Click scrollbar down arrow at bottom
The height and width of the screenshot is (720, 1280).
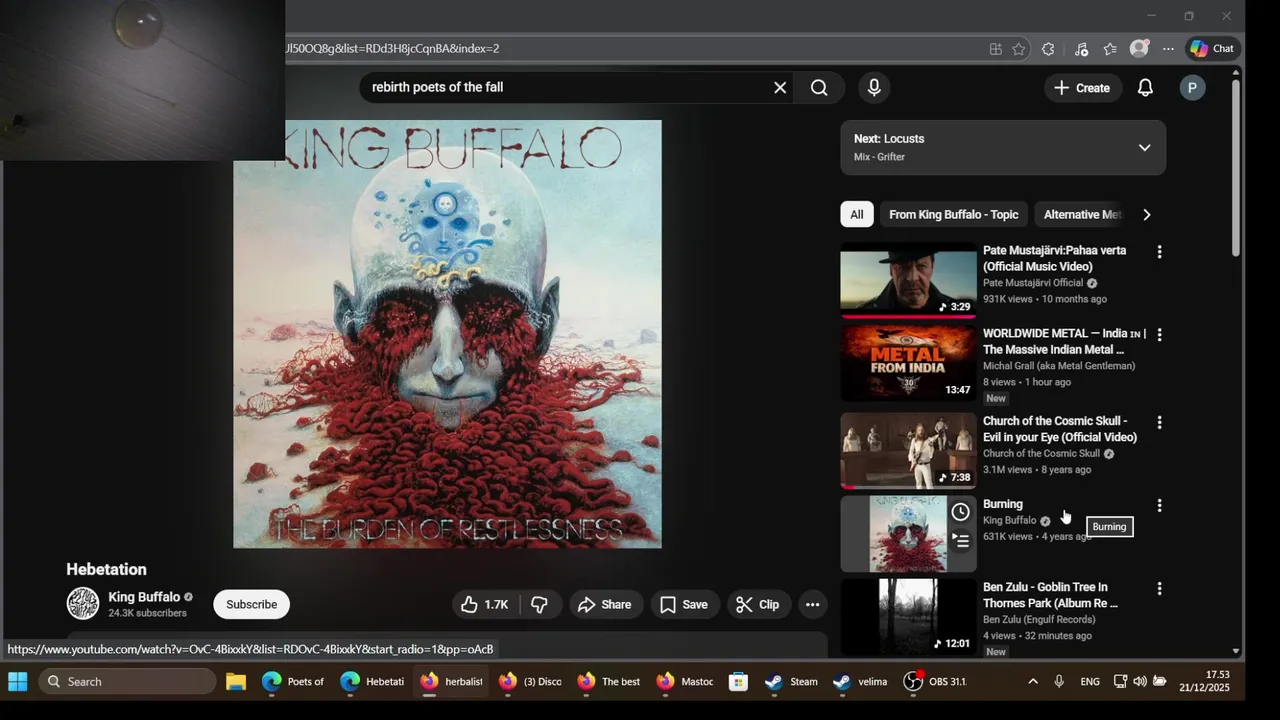click(x=1236, y=651)
